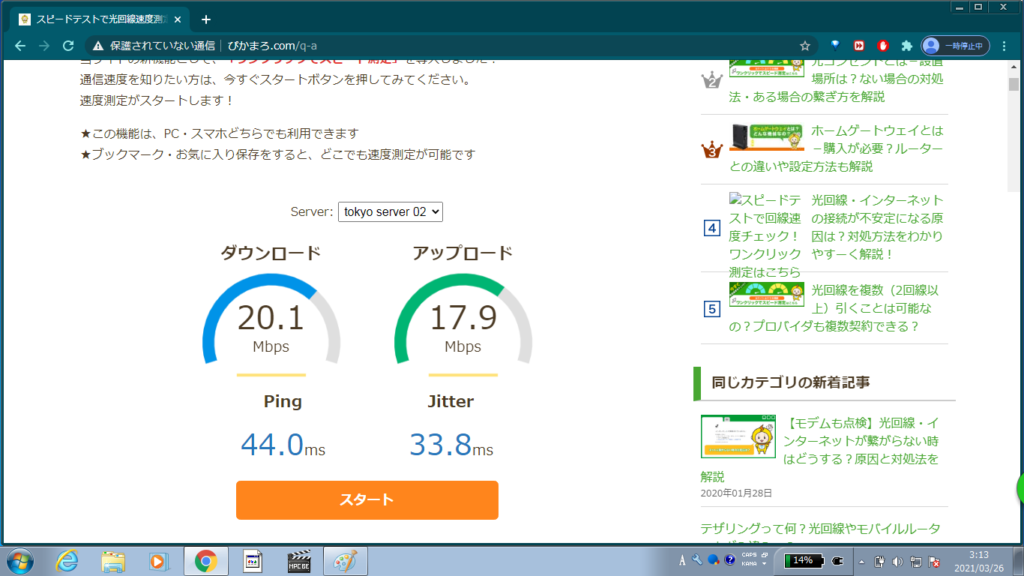
Task: Bookmark this page with the star
Action: pyautogui.click(x=805, y=46)
